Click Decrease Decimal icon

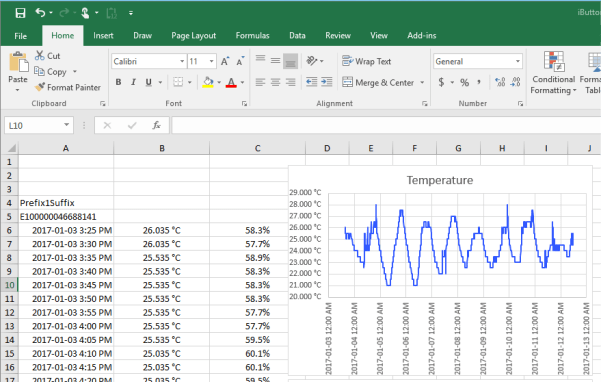[516, 82]
